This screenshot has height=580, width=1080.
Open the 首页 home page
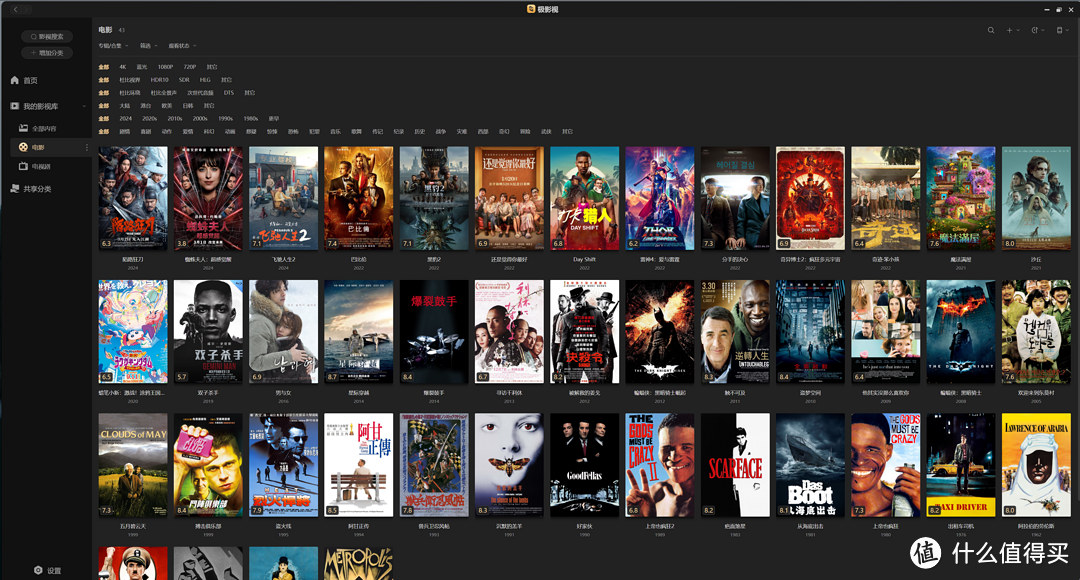30,80
